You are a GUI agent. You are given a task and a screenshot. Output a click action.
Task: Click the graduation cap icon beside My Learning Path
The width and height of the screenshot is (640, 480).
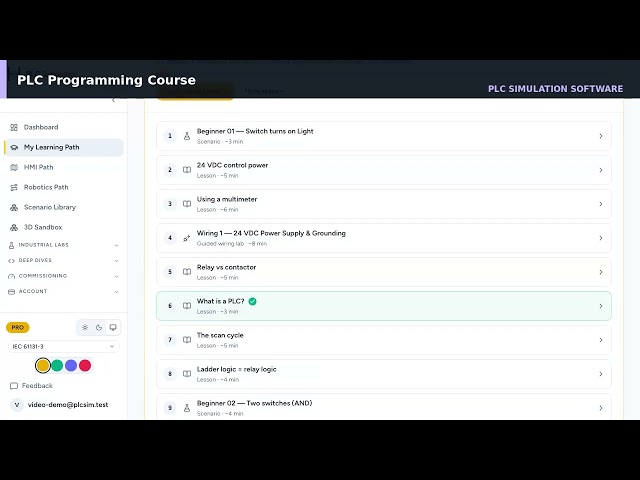(x=14, y=147)
